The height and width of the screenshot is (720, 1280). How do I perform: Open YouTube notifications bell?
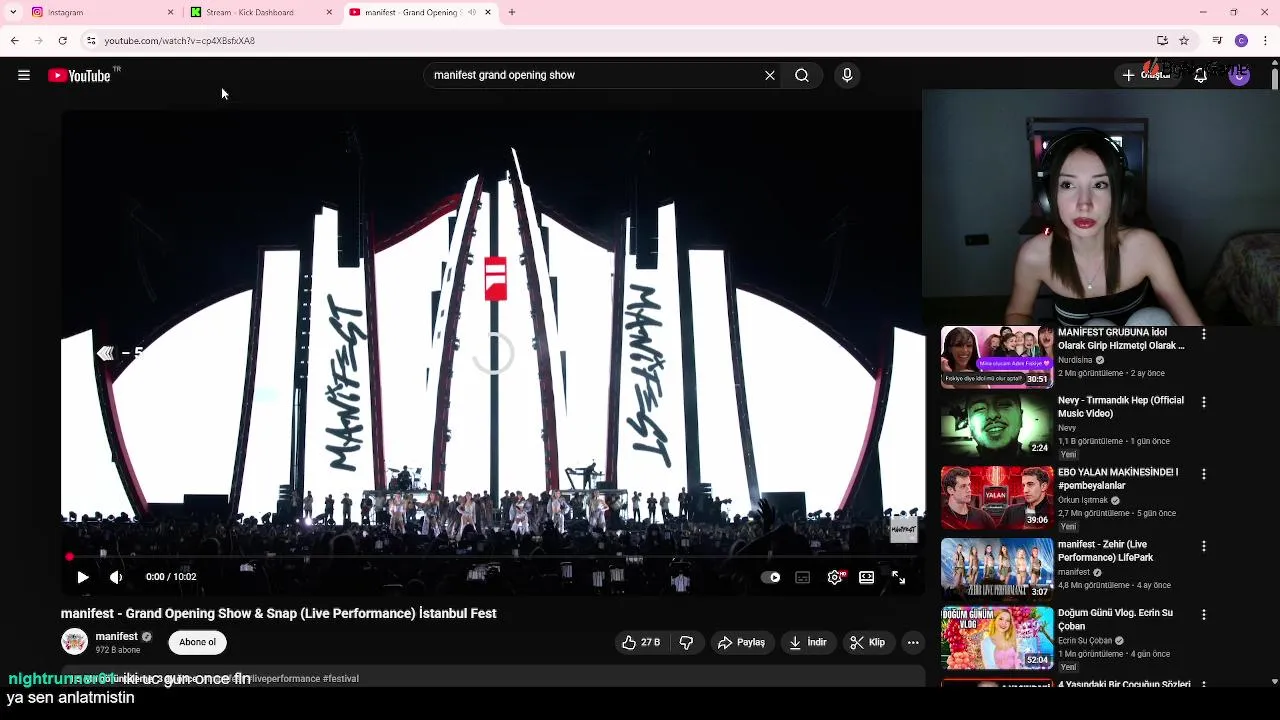tap(1200, 75)
